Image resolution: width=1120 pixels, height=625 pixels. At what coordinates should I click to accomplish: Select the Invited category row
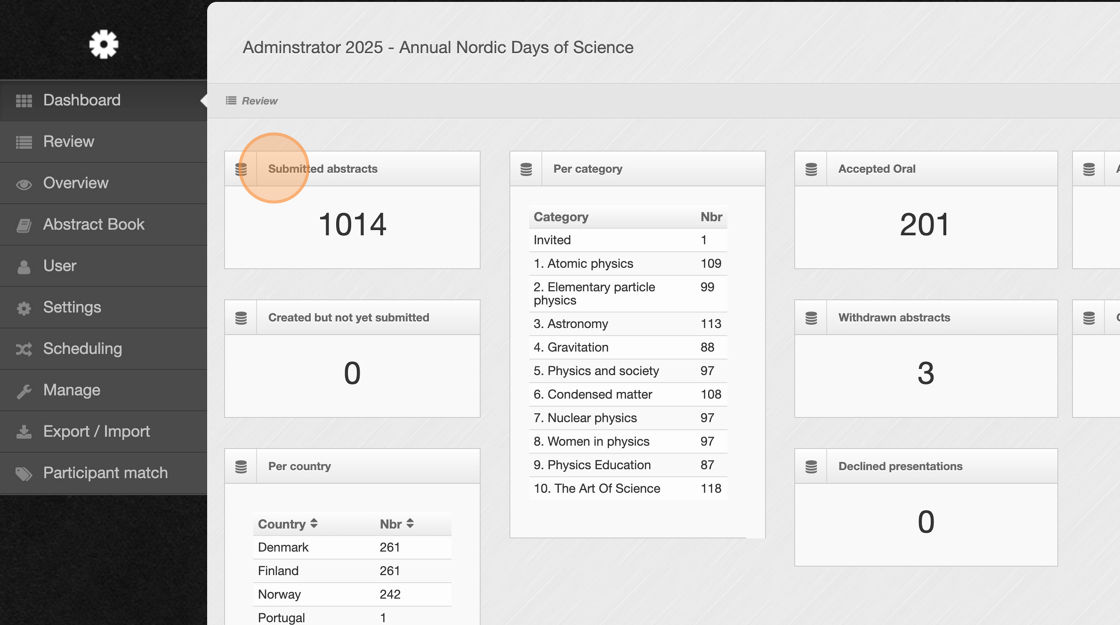(x=628, y=240)
